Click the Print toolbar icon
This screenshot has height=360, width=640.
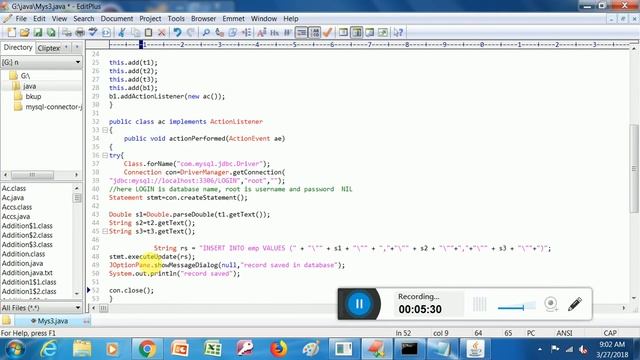click(x=80, y=32)
